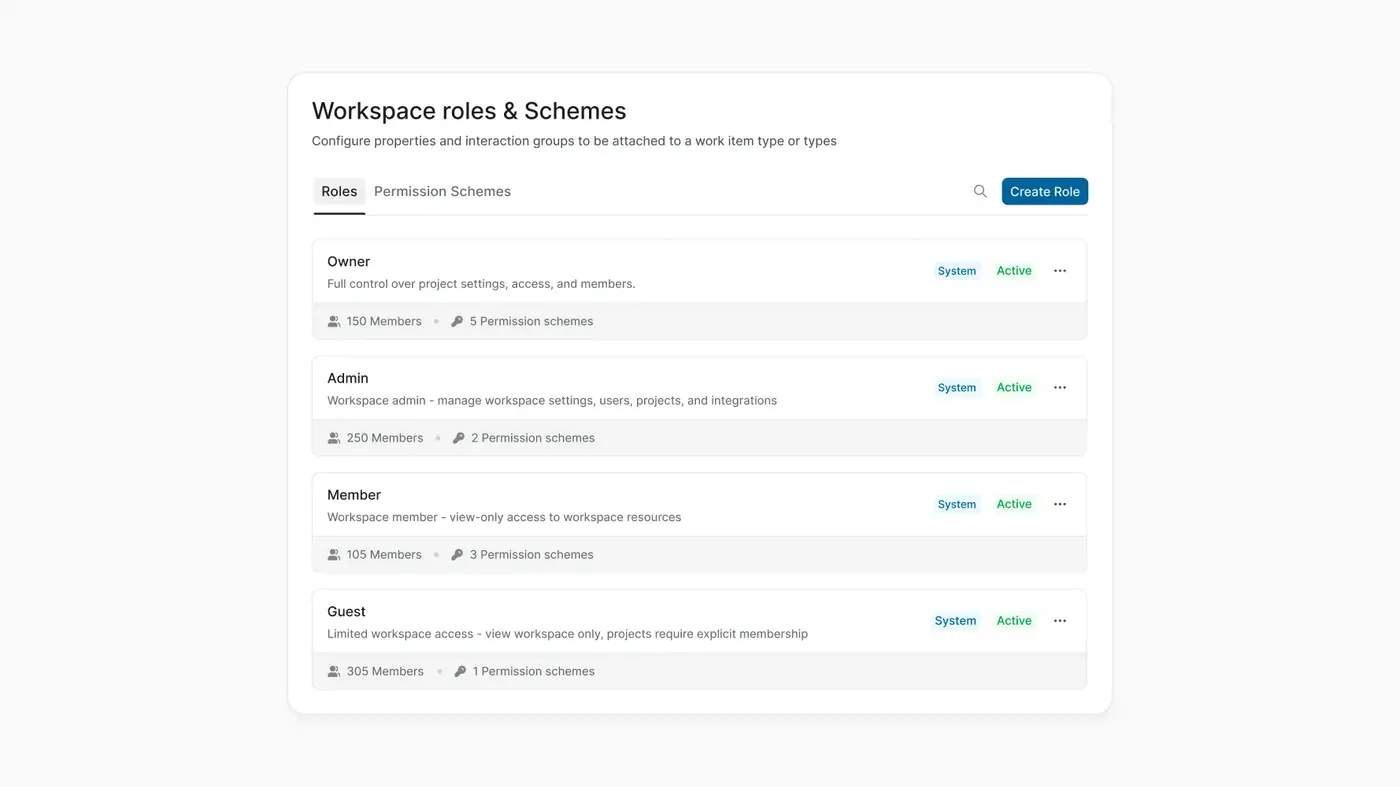The width and height of the screenshot is (1400, 787).
Task: Select the Member role title
Action: pos(354,495)
